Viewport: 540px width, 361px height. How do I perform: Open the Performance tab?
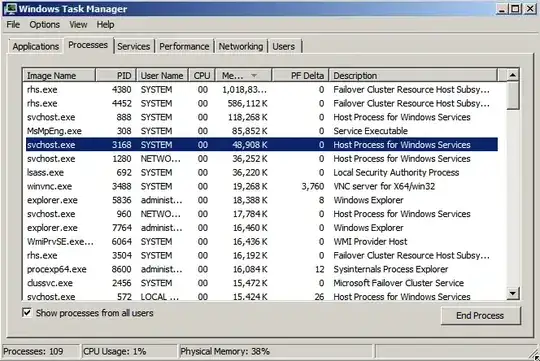tap(184, 46)
